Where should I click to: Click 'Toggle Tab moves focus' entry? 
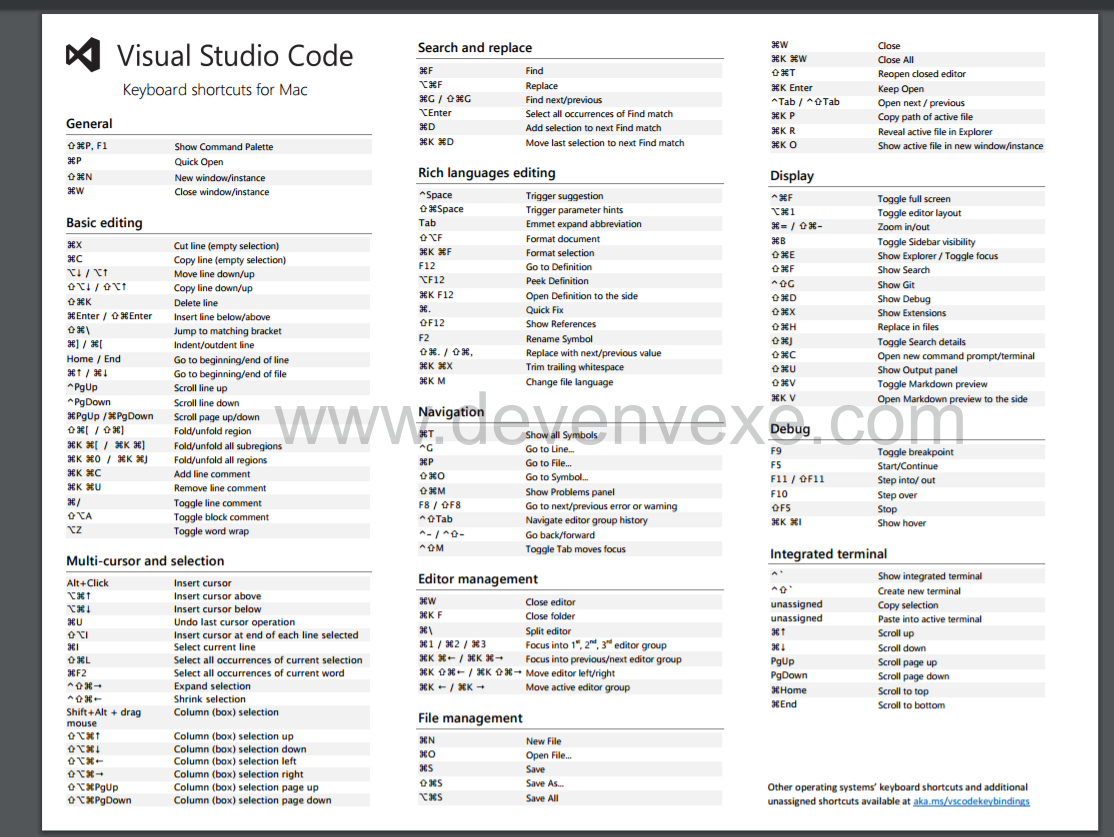(x=575, y=549)
